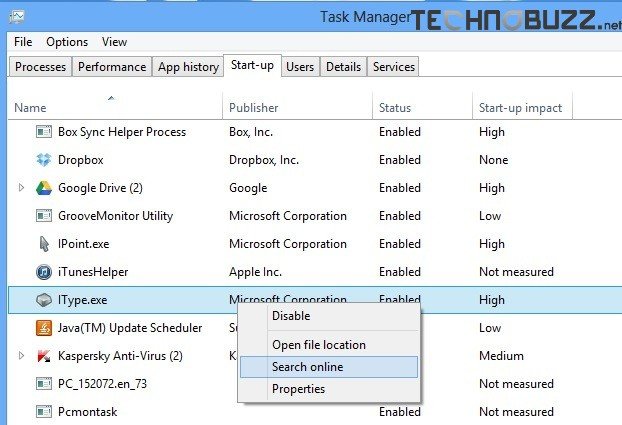Click the Kaspersky Anti-Virus icon
Viewport: 622px width, 425px height.
[44, 356]
